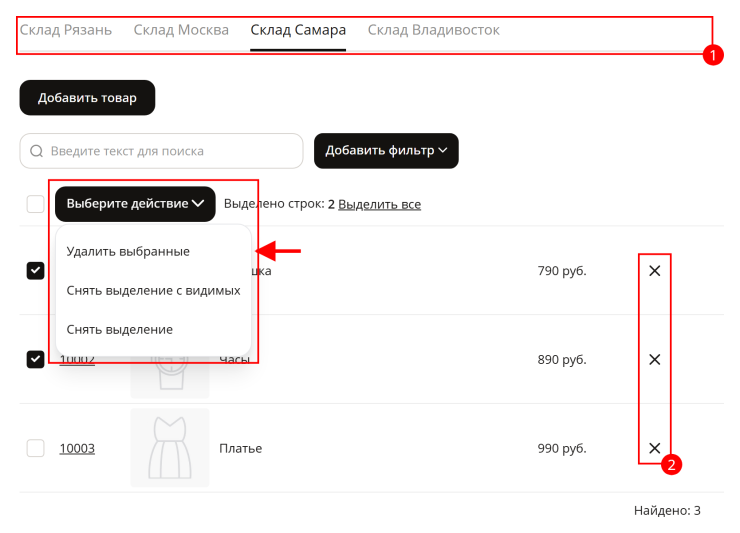Pick the Снять выделение menu entry
This screenshot has height=533, width=740.
point(120,330)
